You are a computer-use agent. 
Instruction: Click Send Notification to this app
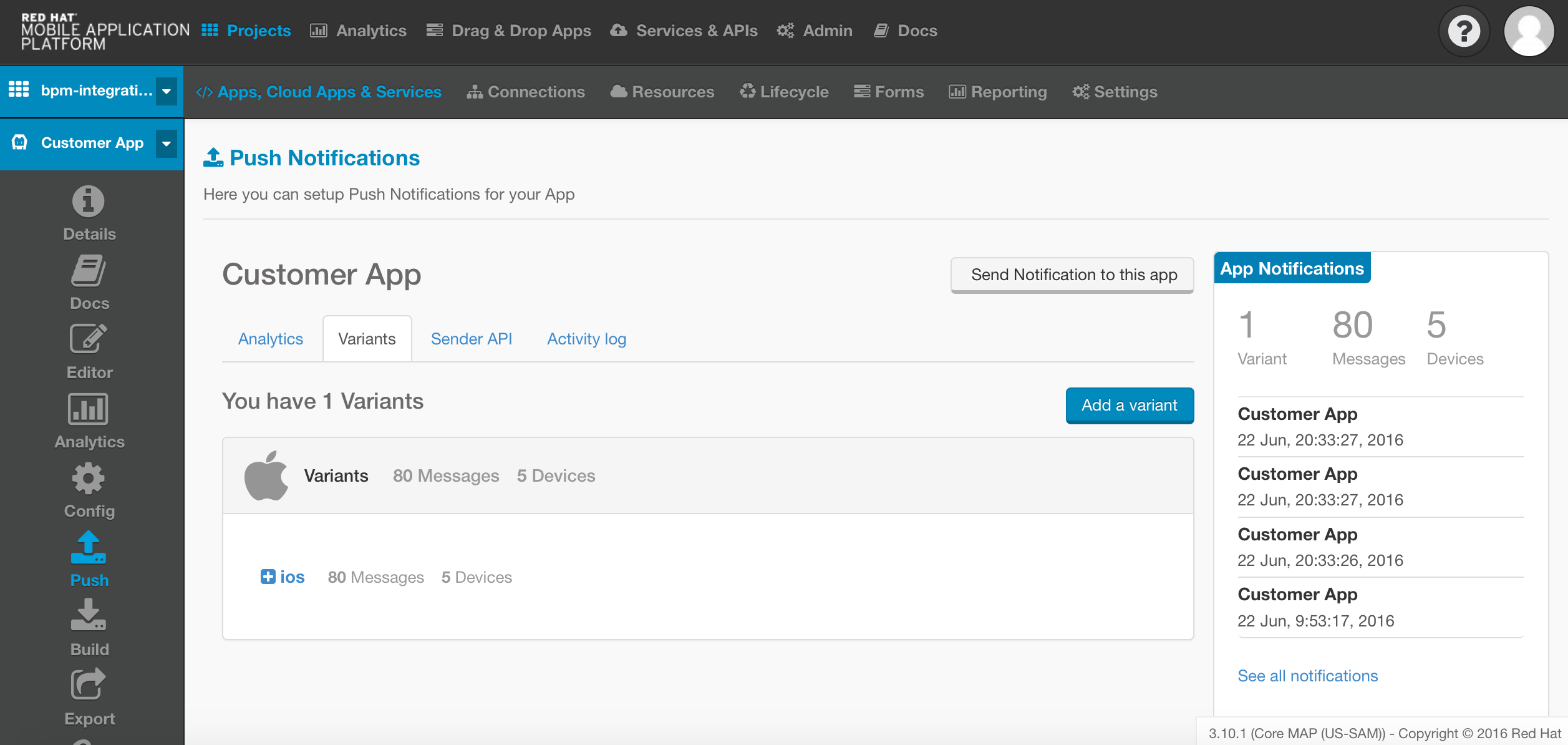point(1073,275)
